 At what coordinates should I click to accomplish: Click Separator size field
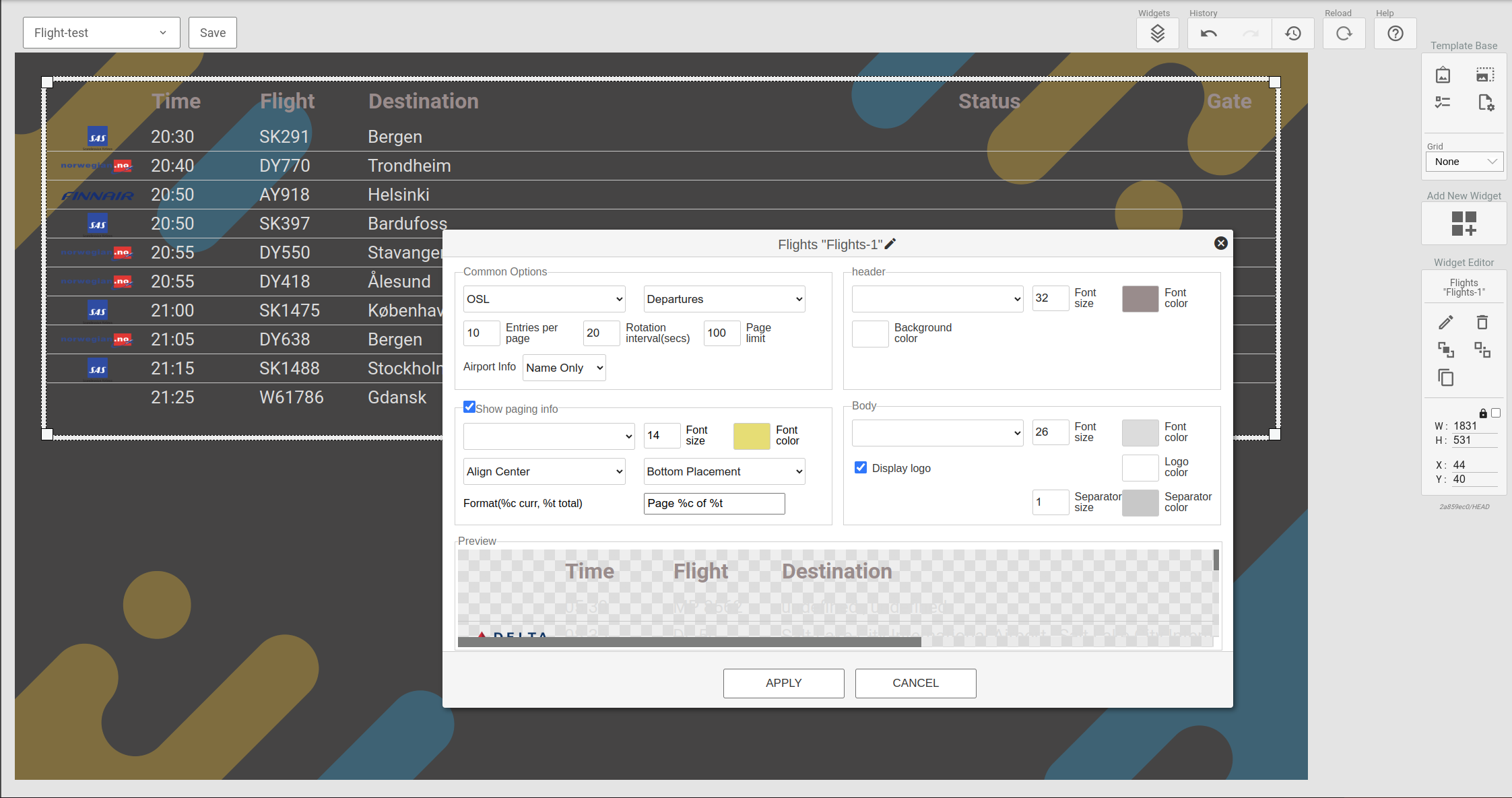[x=1051, y=502]
